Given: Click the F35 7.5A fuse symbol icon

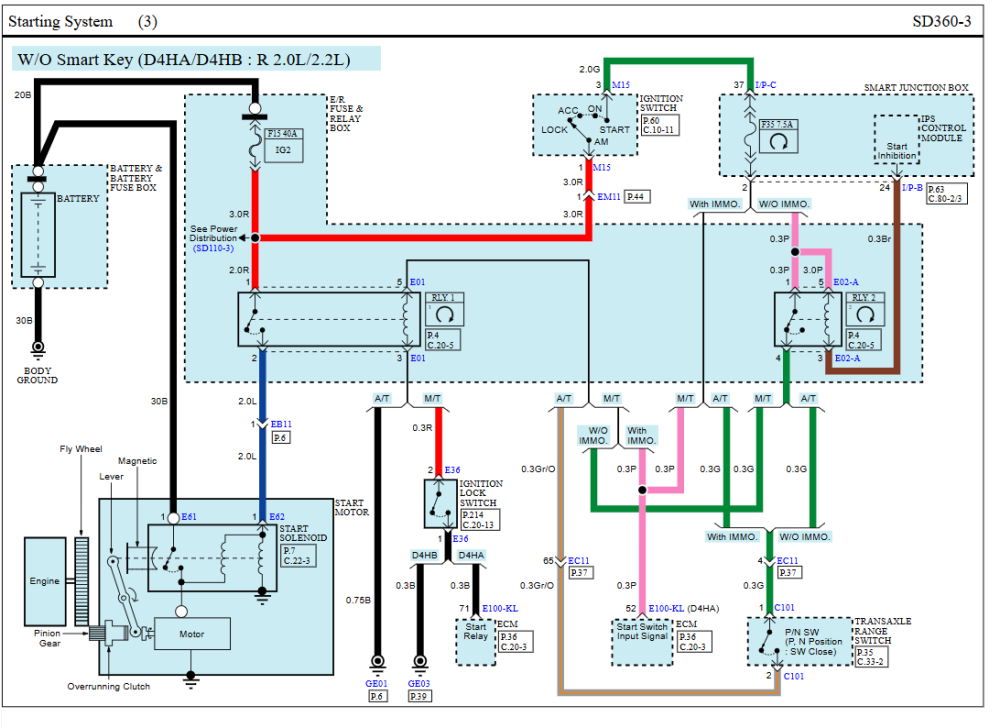Looking at the screenshot, I should click(779, 142).
